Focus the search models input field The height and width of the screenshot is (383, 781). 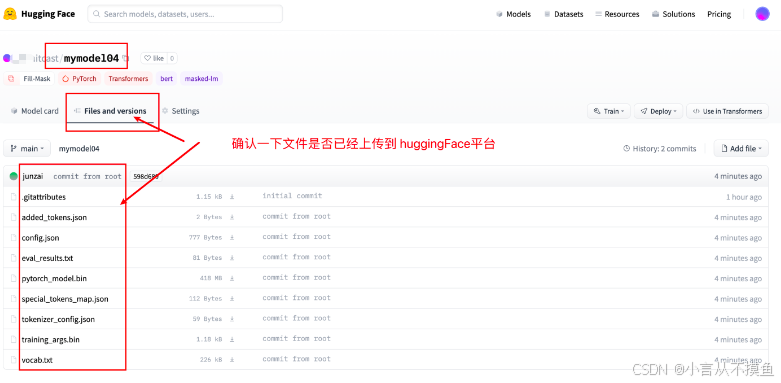pyautogui.click(x=185, y=14)
